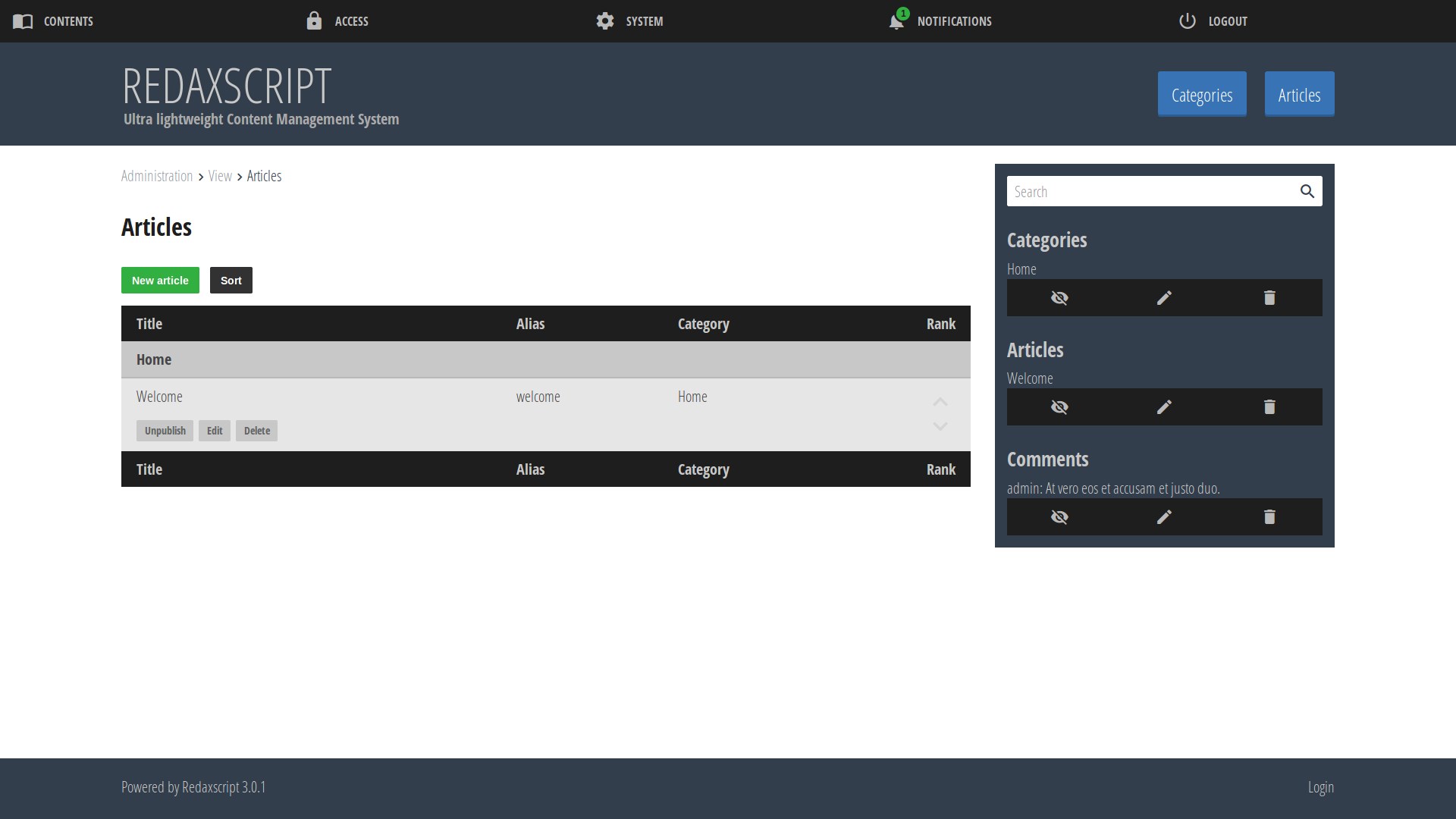
Task: Unpublish the Welcome article
Action: (x=165, y=431)
